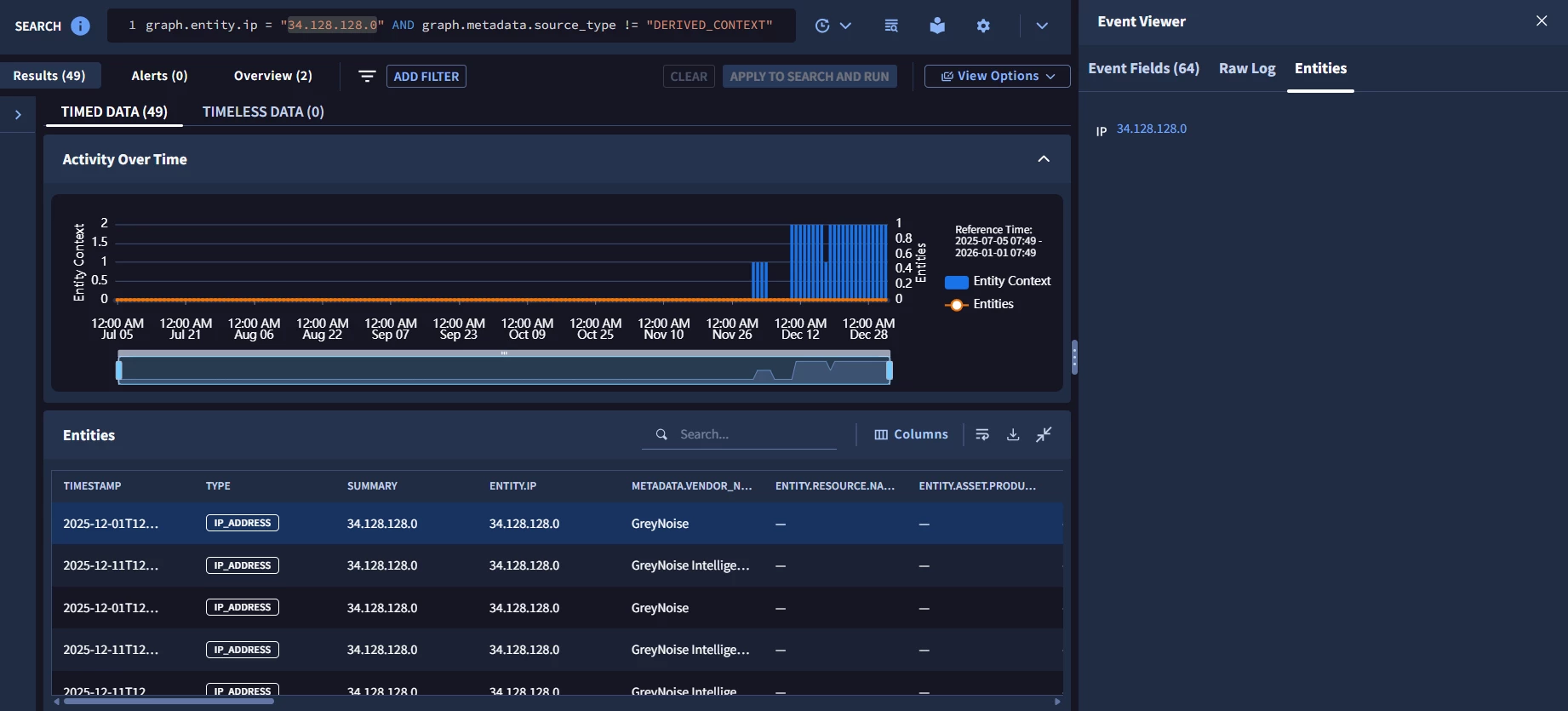Viewport: 1568px width, 711px height.
Task: Click the timeline range right handle
Action: point(890,370)
